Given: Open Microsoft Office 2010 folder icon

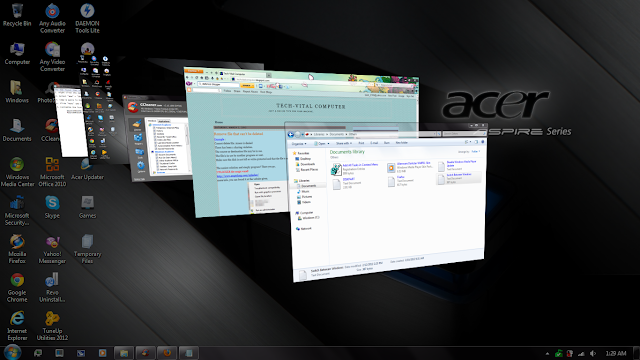Looking at the screenshot, I should (52, 172).
